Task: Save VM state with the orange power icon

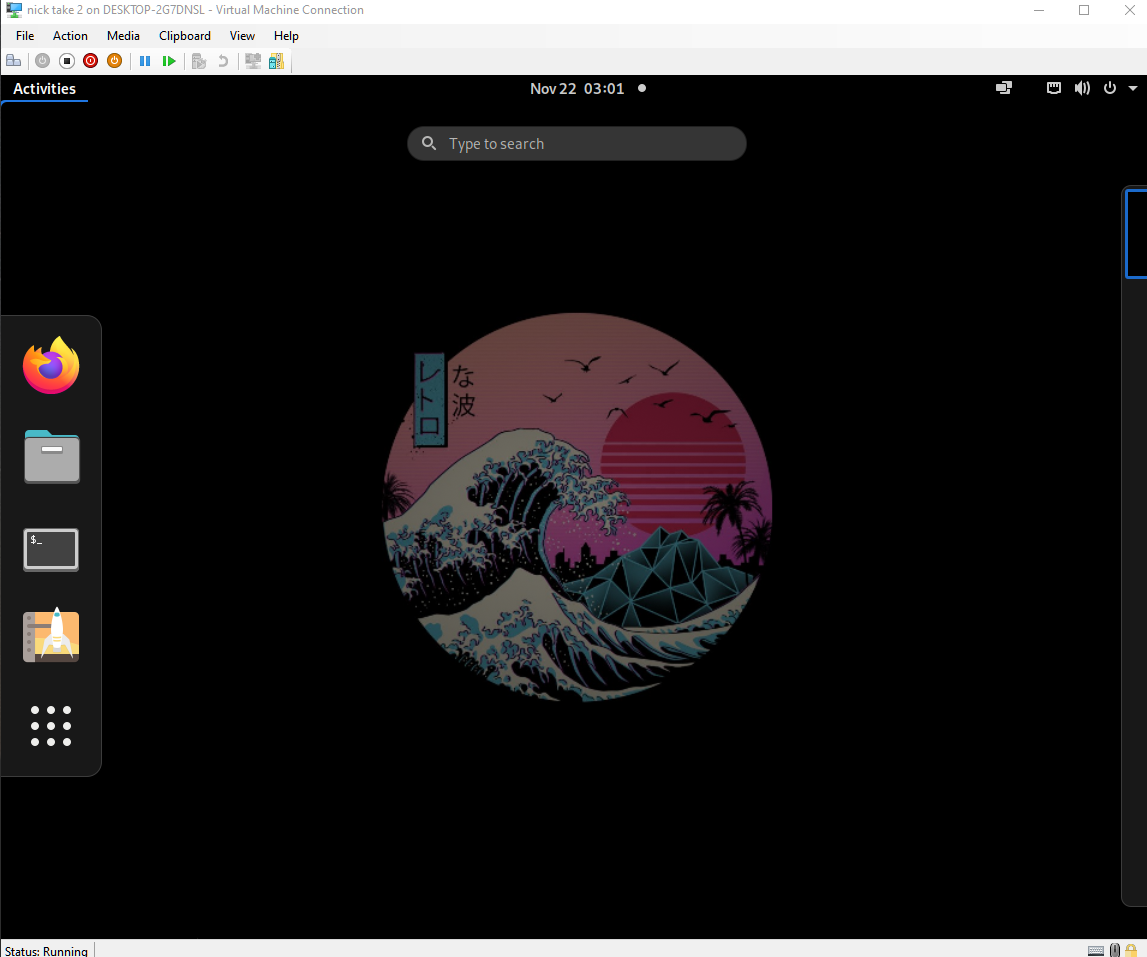Action: [x=115, y=61]
